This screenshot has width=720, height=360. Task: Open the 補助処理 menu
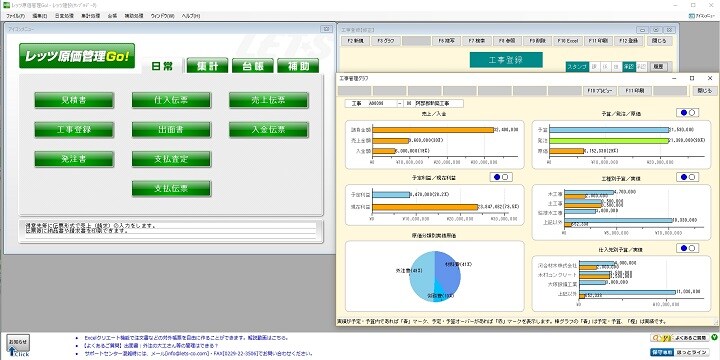click(x=134, y=16)
